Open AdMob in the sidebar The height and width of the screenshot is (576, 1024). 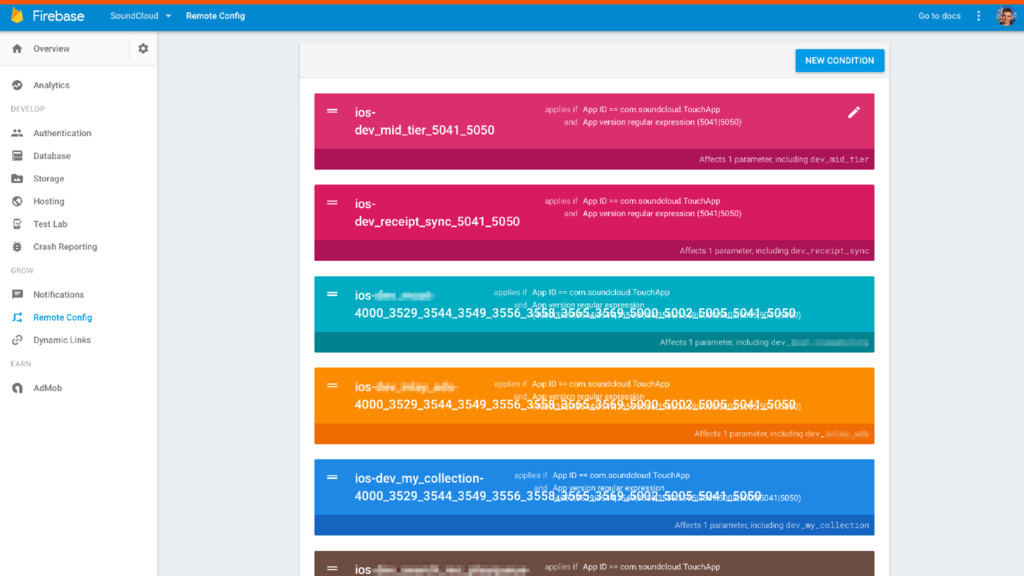pos(48,388)
